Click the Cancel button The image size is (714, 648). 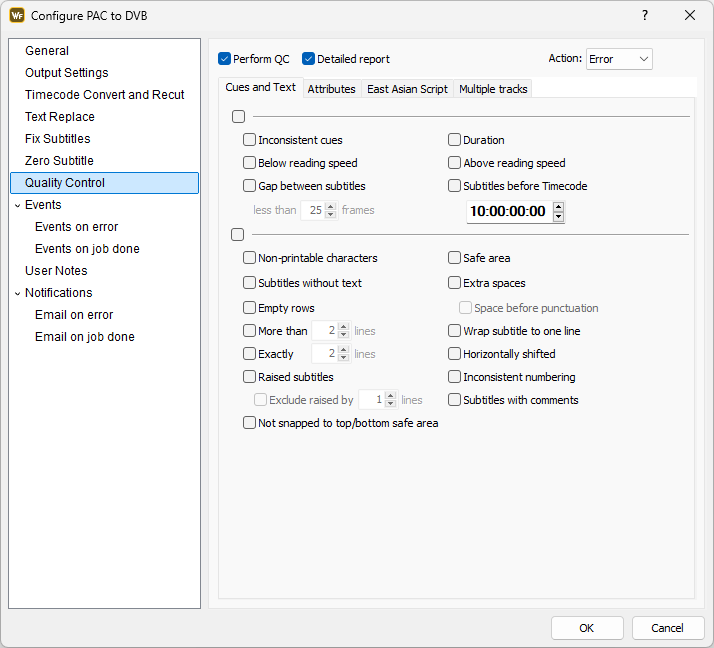pos(668,628)
